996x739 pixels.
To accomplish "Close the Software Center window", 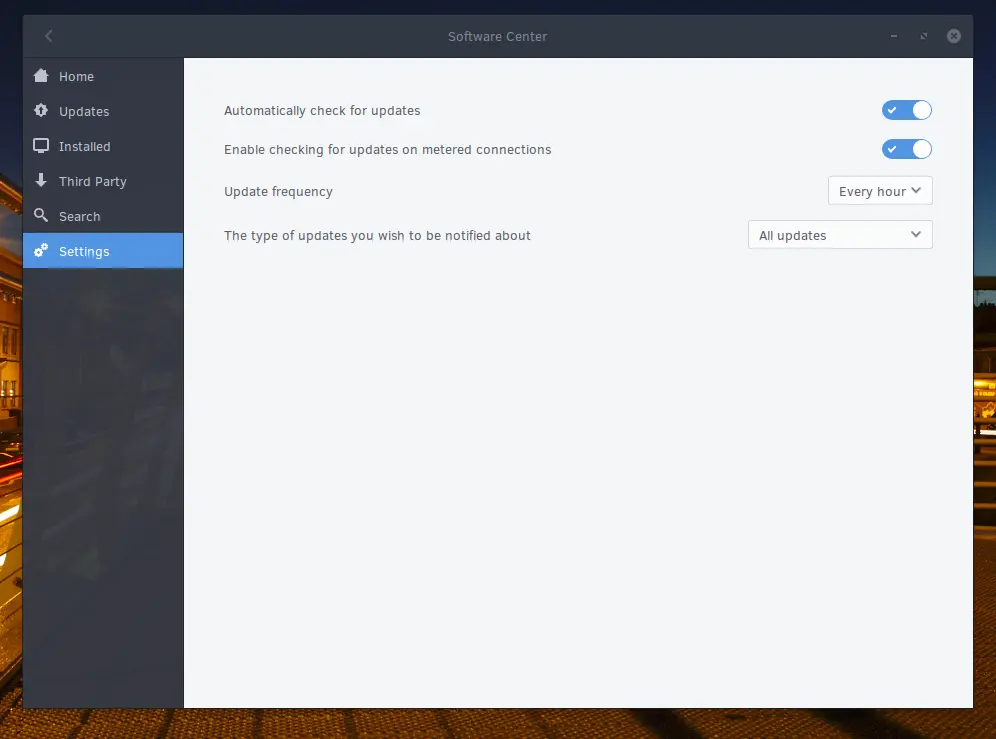I will [953, 36].
